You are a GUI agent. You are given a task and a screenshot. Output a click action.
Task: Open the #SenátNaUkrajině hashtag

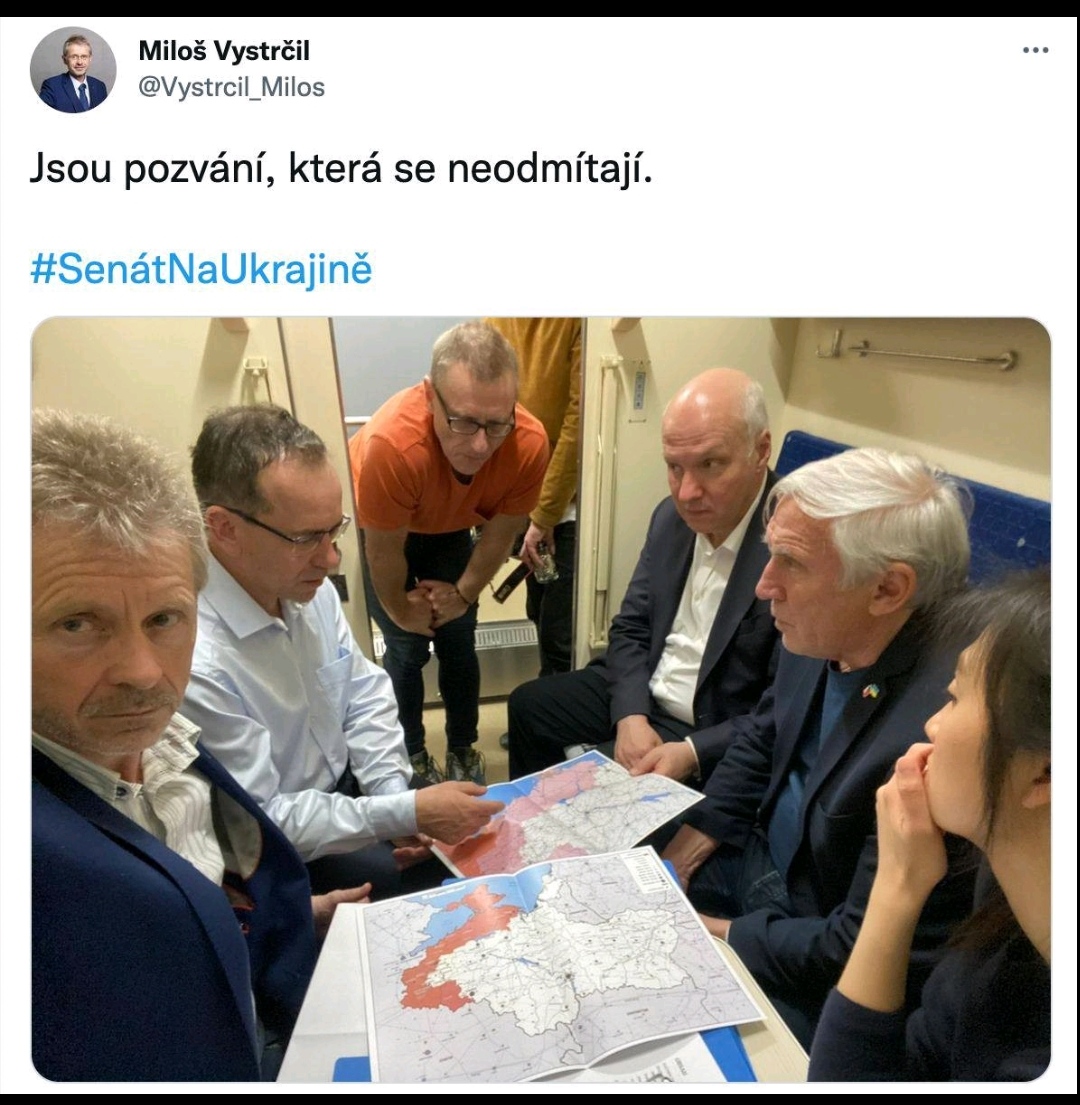pos(201,270)
